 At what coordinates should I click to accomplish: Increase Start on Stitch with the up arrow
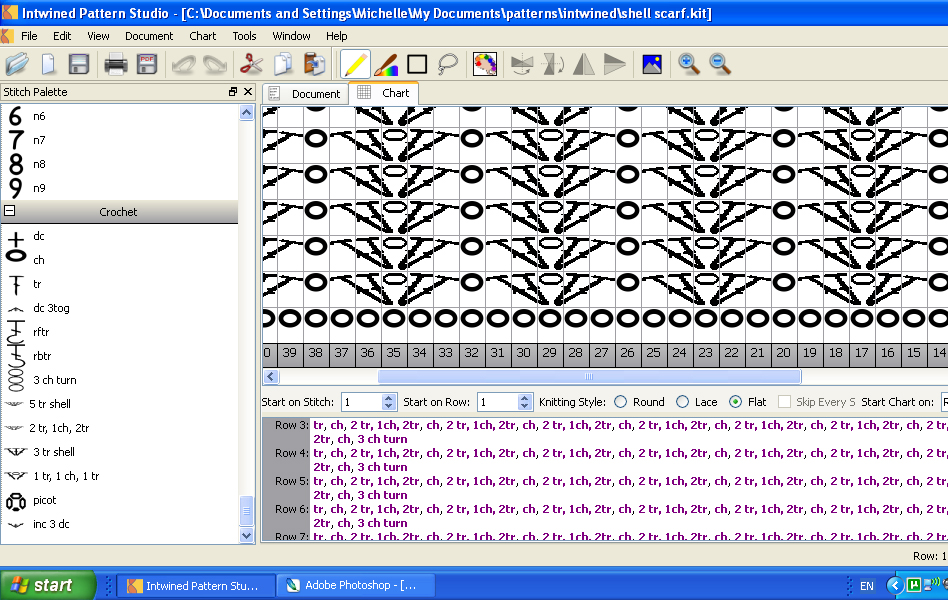coord(389,396)
